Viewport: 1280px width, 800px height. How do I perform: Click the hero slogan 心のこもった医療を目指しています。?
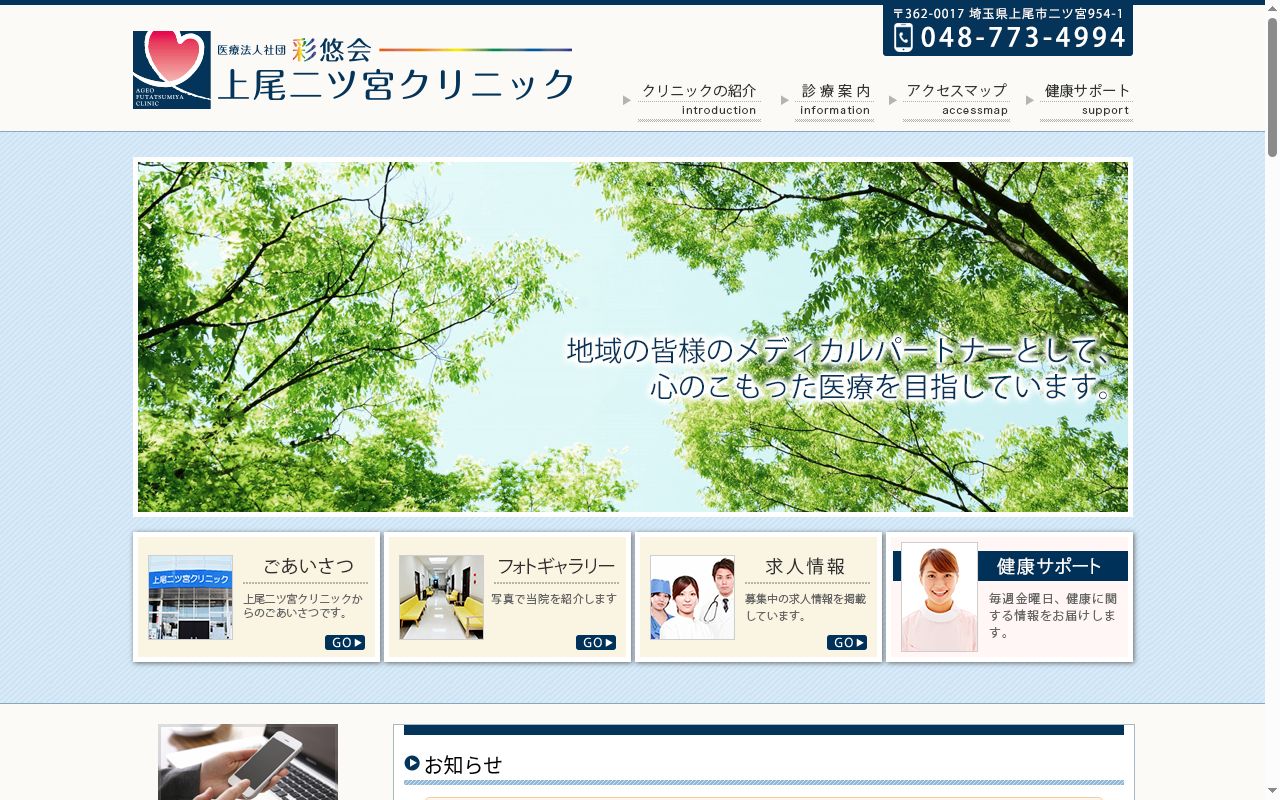click(x=881, y=386)
